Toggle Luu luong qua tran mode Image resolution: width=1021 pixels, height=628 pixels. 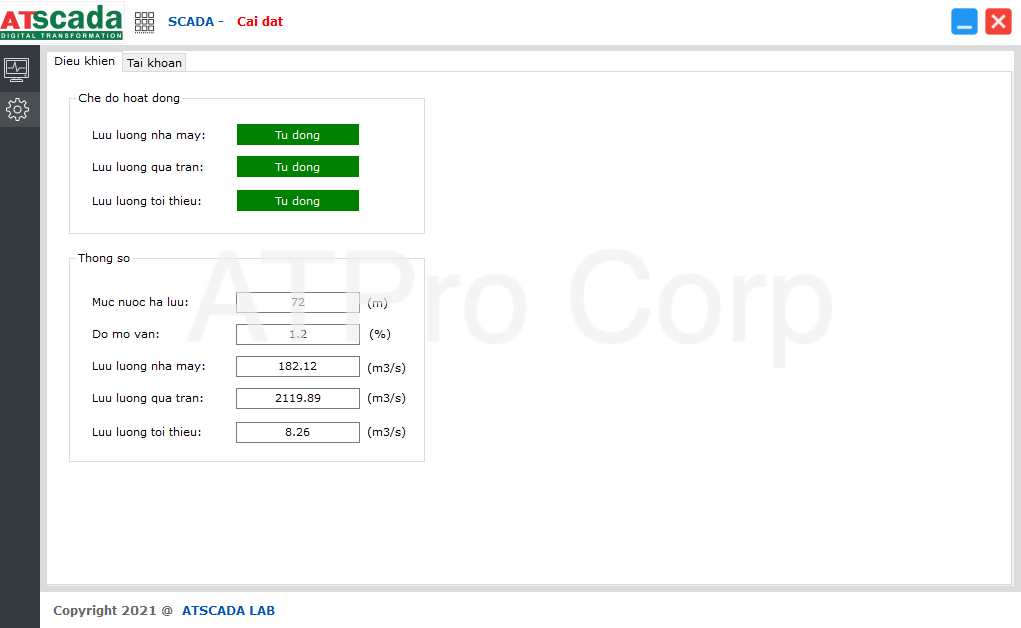[297, 167]
